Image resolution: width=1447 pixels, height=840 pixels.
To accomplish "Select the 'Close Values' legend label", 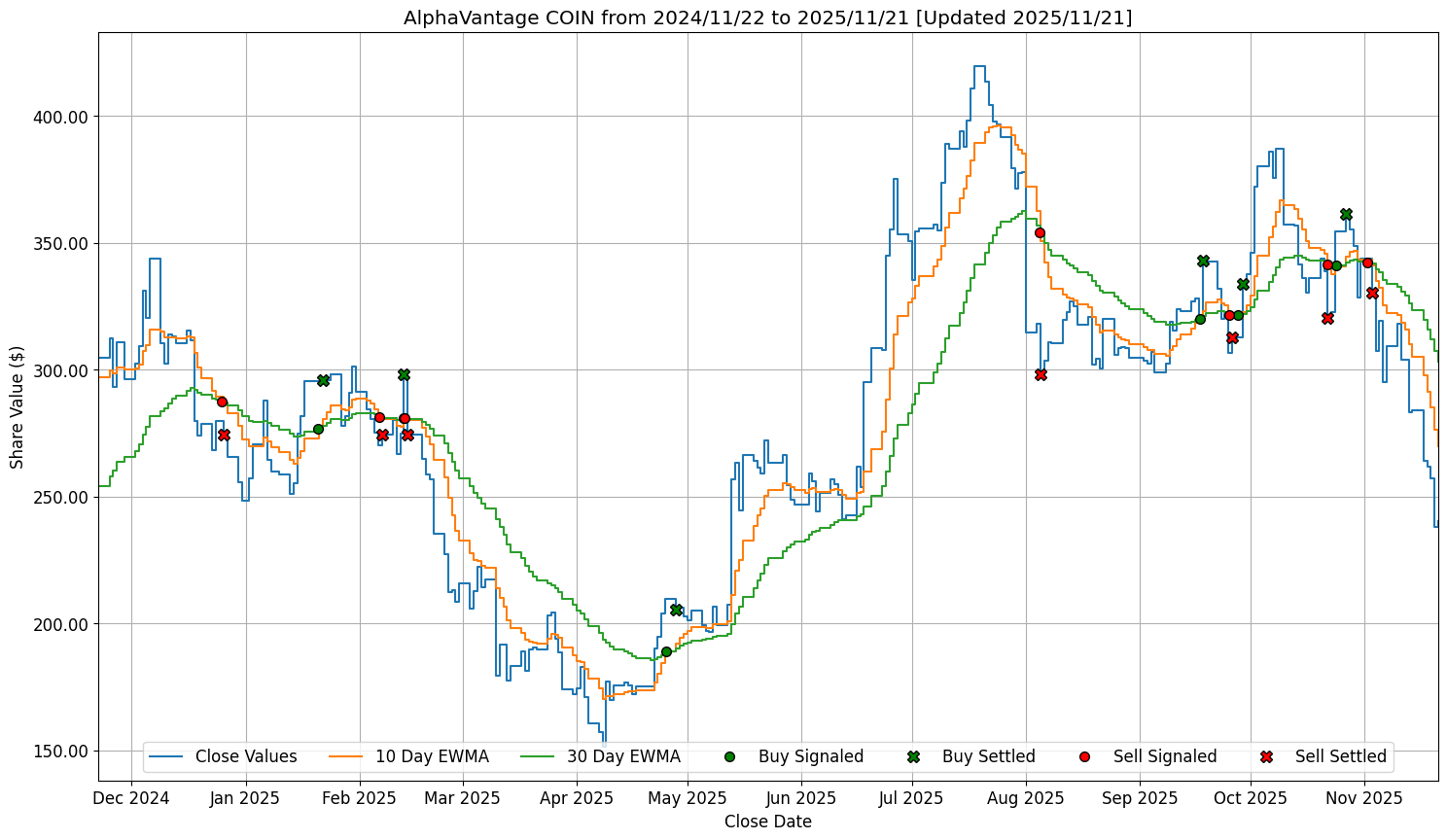I will pos(246,756).
